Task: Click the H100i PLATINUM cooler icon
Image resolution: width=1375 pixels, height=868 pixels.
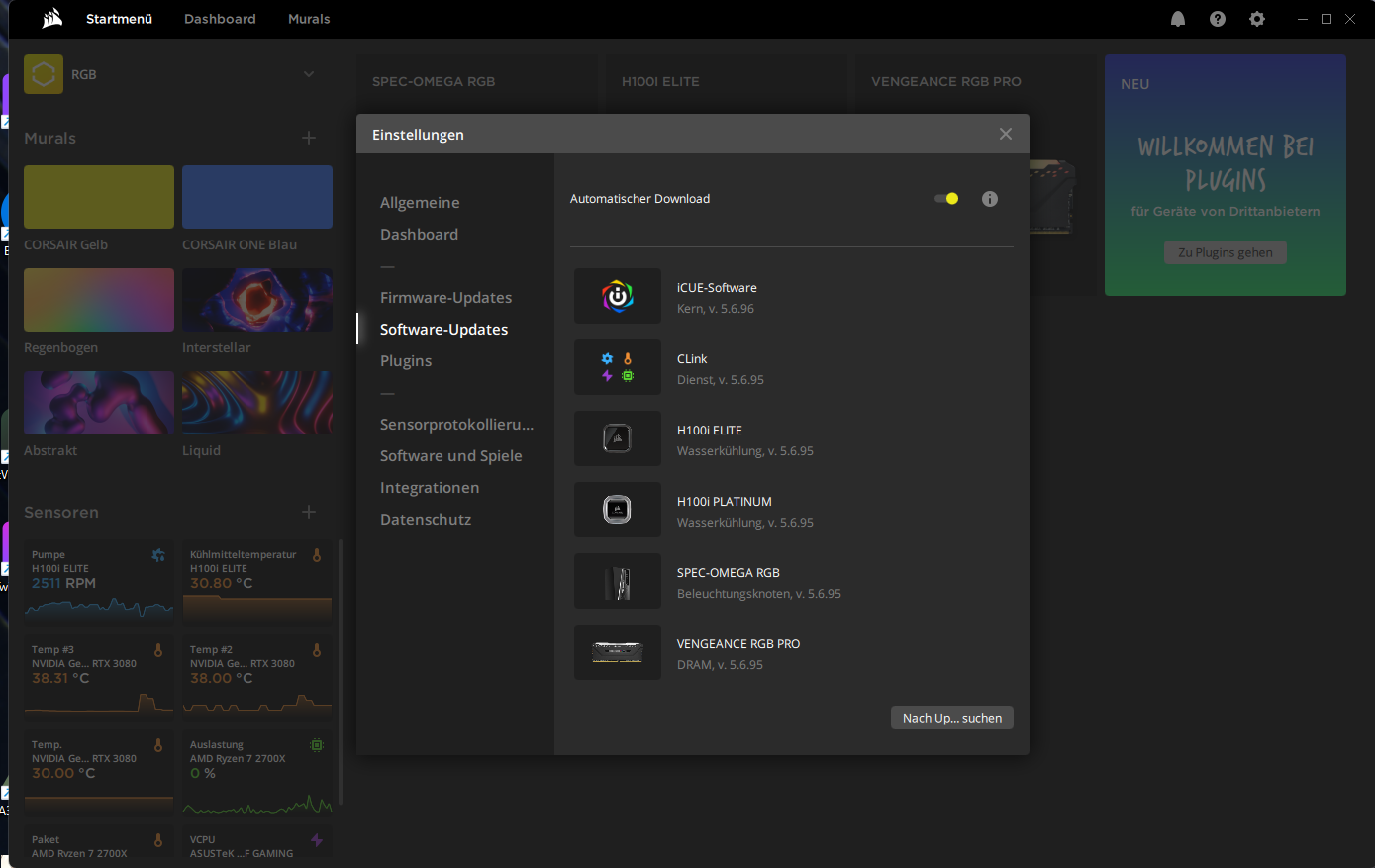Action: [x=618, y=510]
